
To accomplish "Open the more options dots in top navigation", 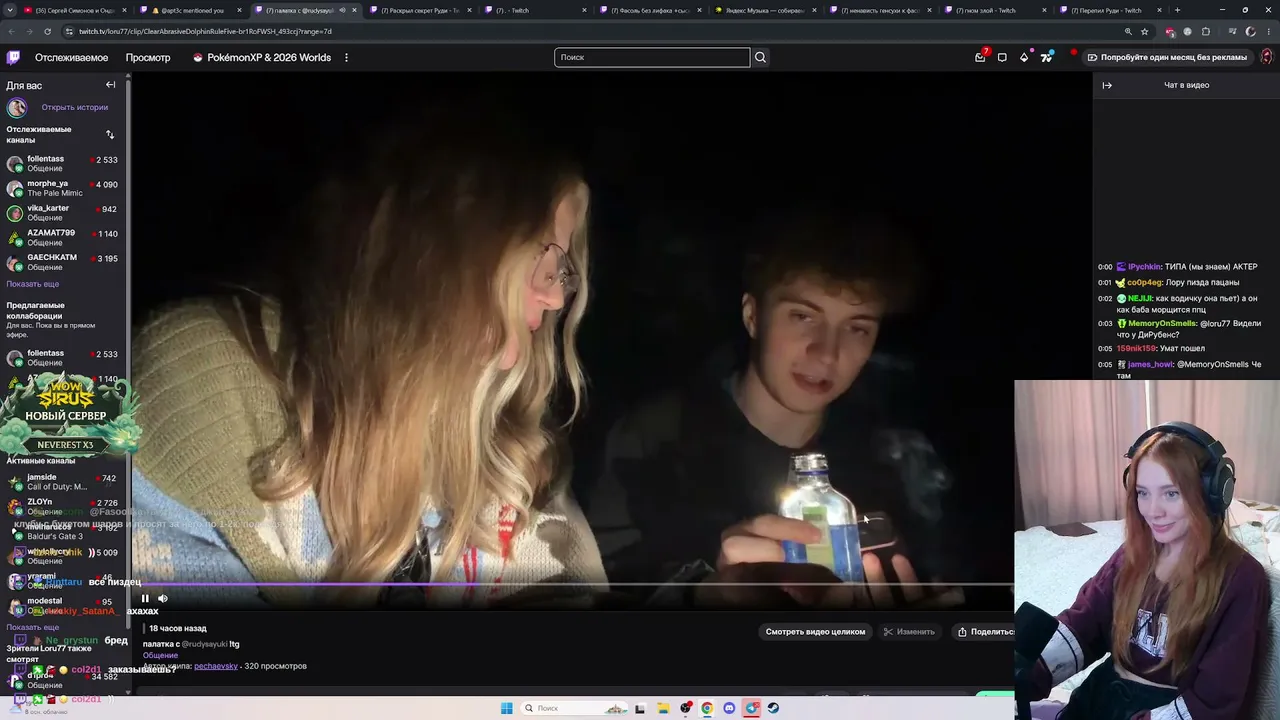I will tap(346, 57).
